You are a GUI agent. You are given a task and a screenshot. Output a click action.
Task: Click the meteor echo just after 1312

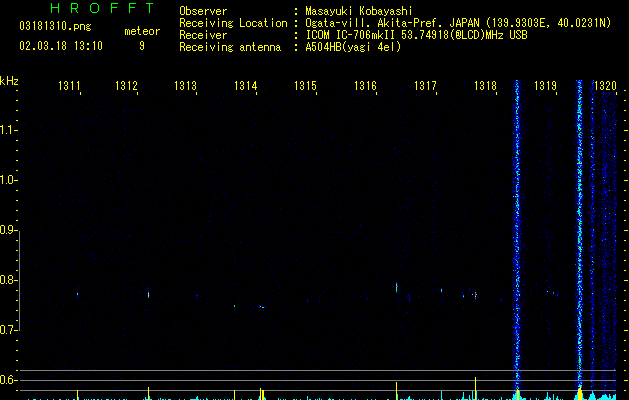pos(148,294)
